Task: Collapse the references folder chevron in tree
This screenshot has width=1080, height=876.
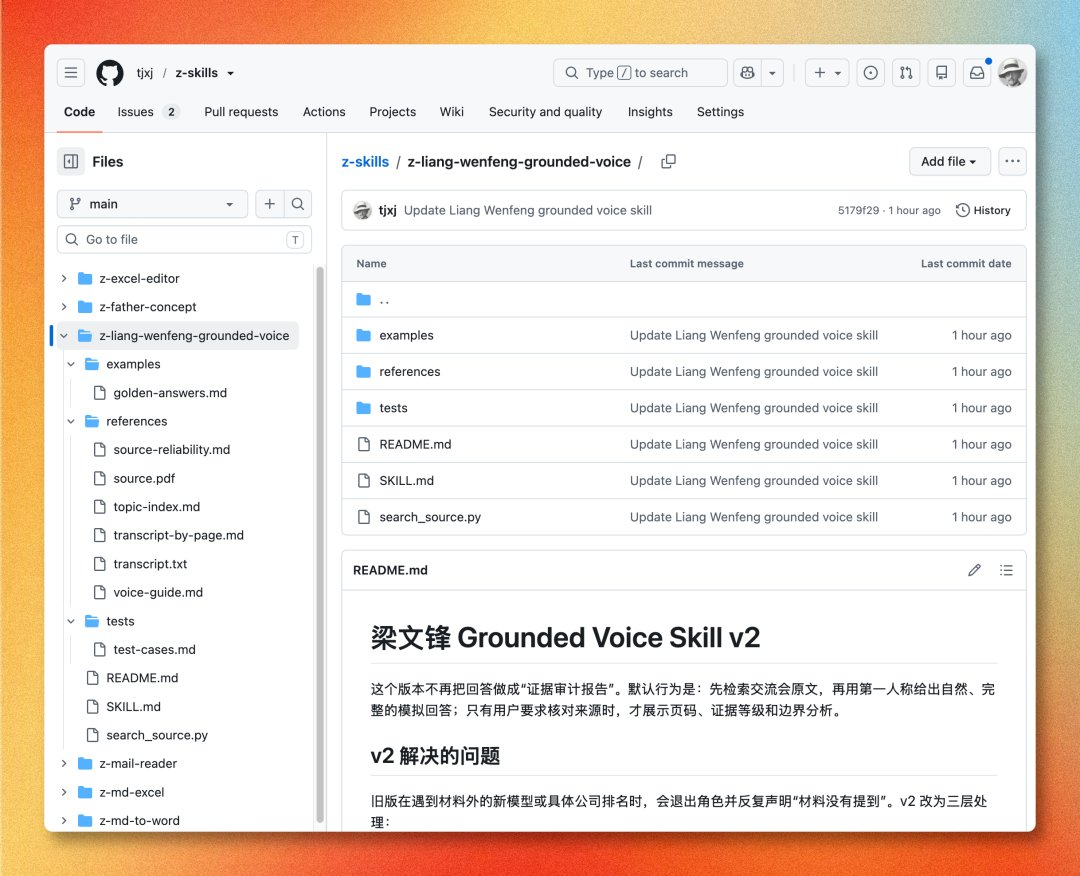Action: [x=71, y=421]
